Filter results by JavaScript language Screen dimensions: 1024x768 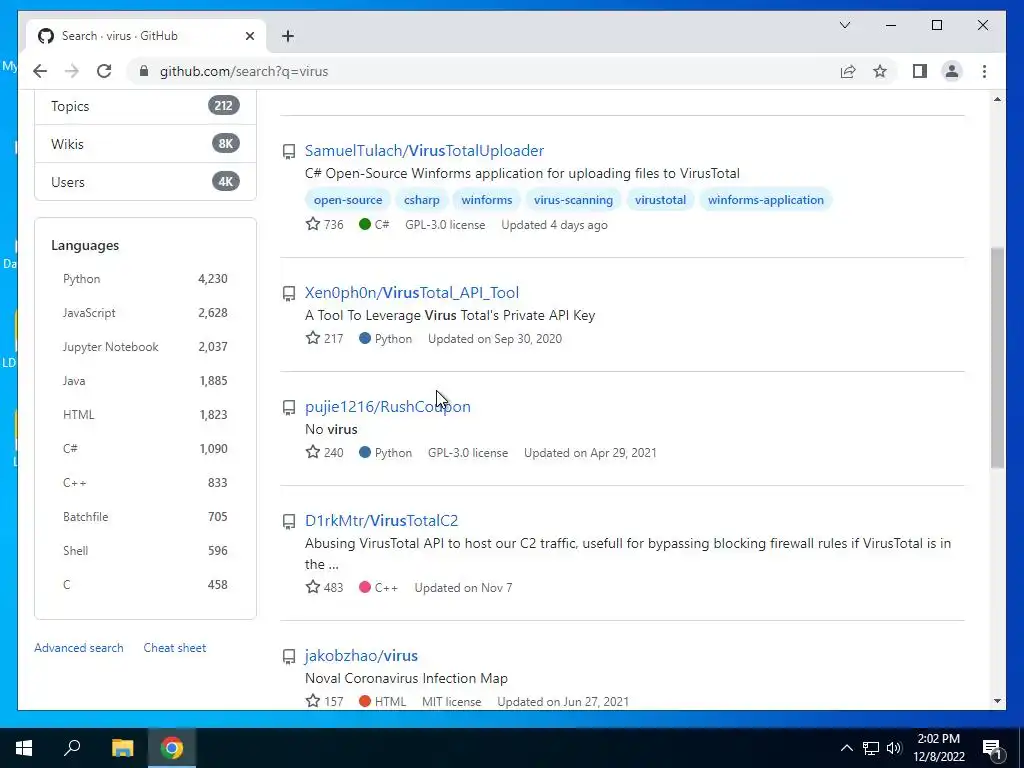click(145, 313)
